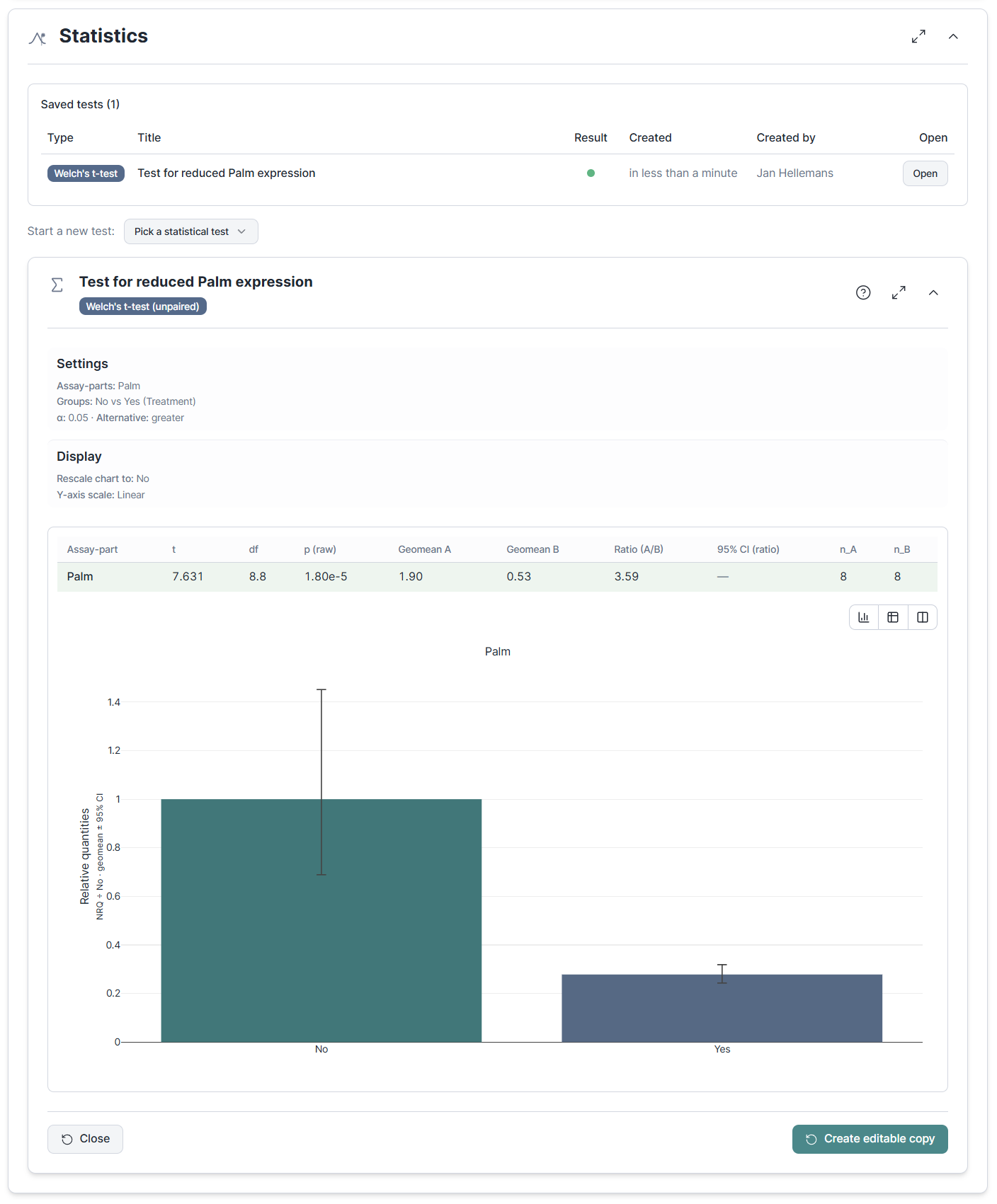997x1204 pixels.
Task: Open help for this statistical test
Action: coord(863,292)
